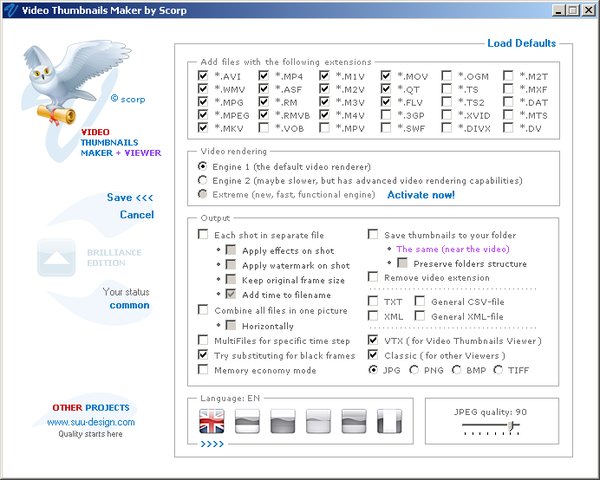Enable Memory economy mode
Screen dimensions: 600x480
tap(203, 369)
